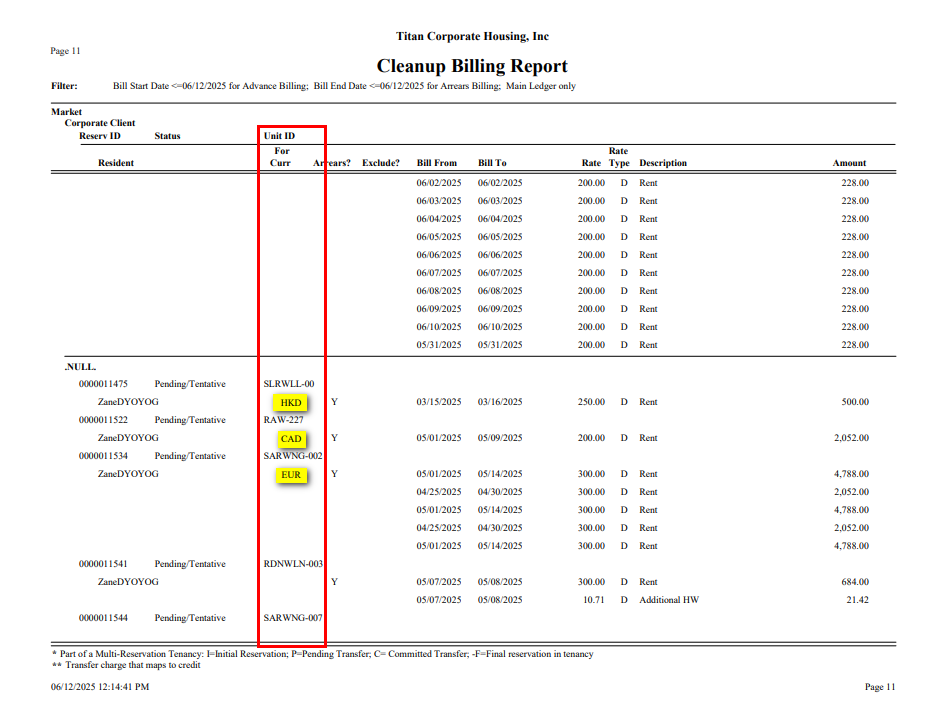The height and width of the screenshot is (724, 939).
Task: Click unit ID SARWNG-007
Action: point(292,618)
